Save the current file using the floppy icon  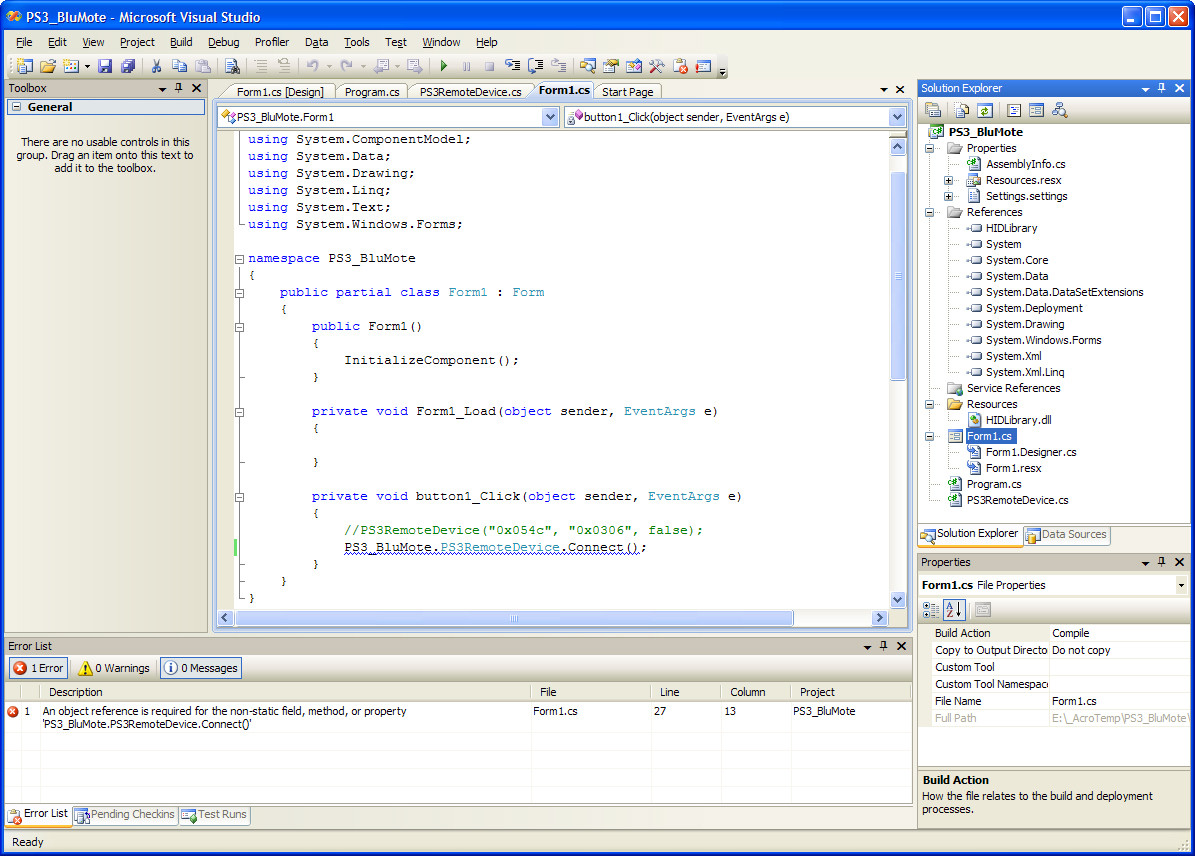tap(104, 66)
